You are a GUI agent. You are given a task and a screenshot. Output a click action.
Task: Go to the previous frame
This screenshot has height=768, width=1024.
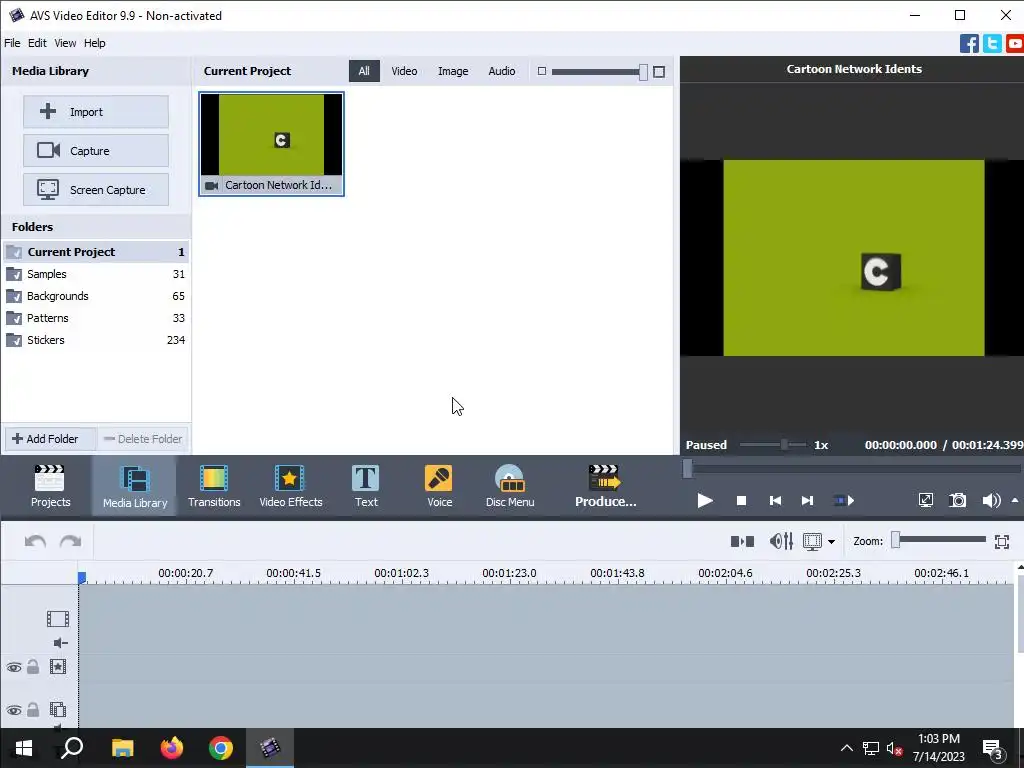pyautogui.click(x=775, y=501)
